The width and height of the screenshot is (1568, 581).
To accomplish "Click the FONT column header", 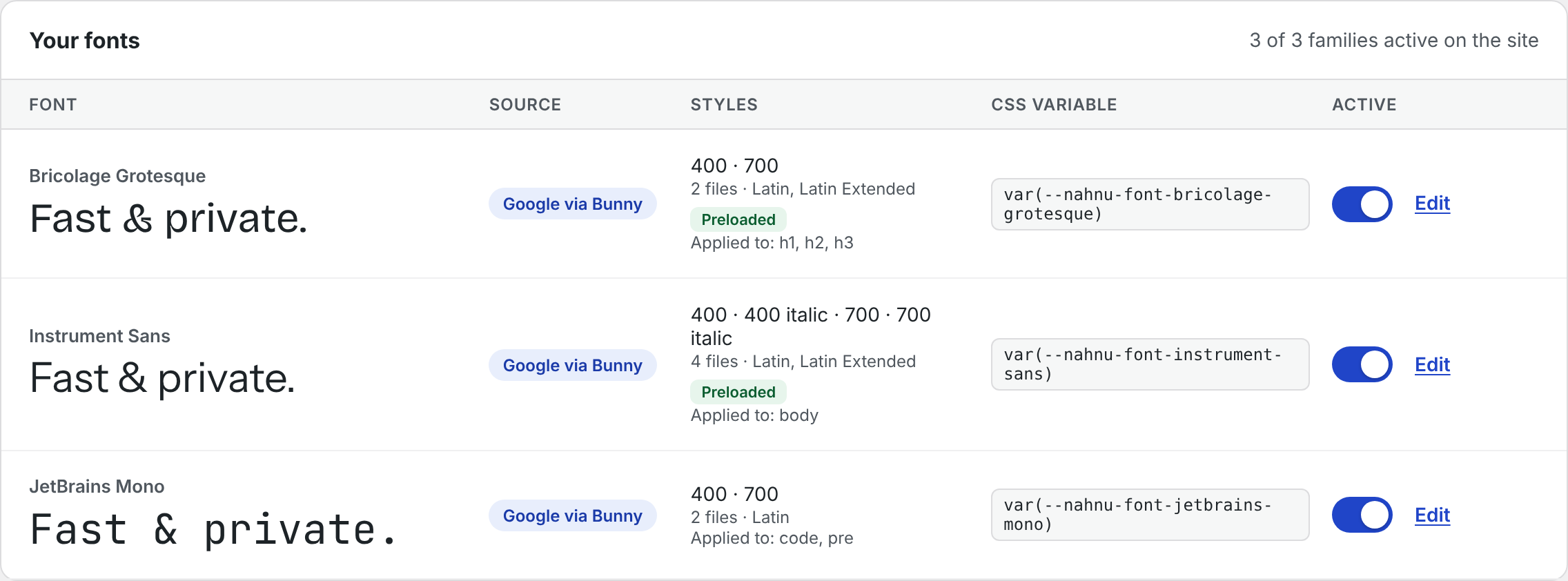I will (x=53, y=105).
